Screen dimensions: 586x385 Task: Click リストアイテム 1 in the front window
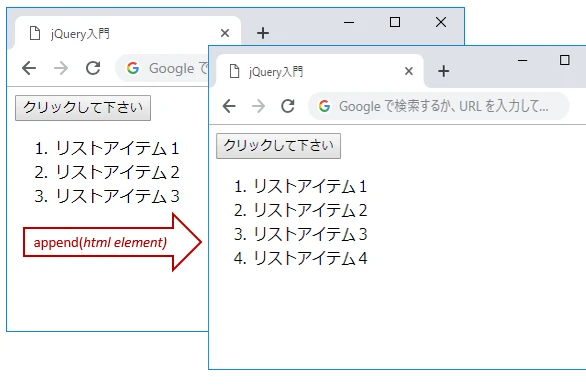(310, 187)
